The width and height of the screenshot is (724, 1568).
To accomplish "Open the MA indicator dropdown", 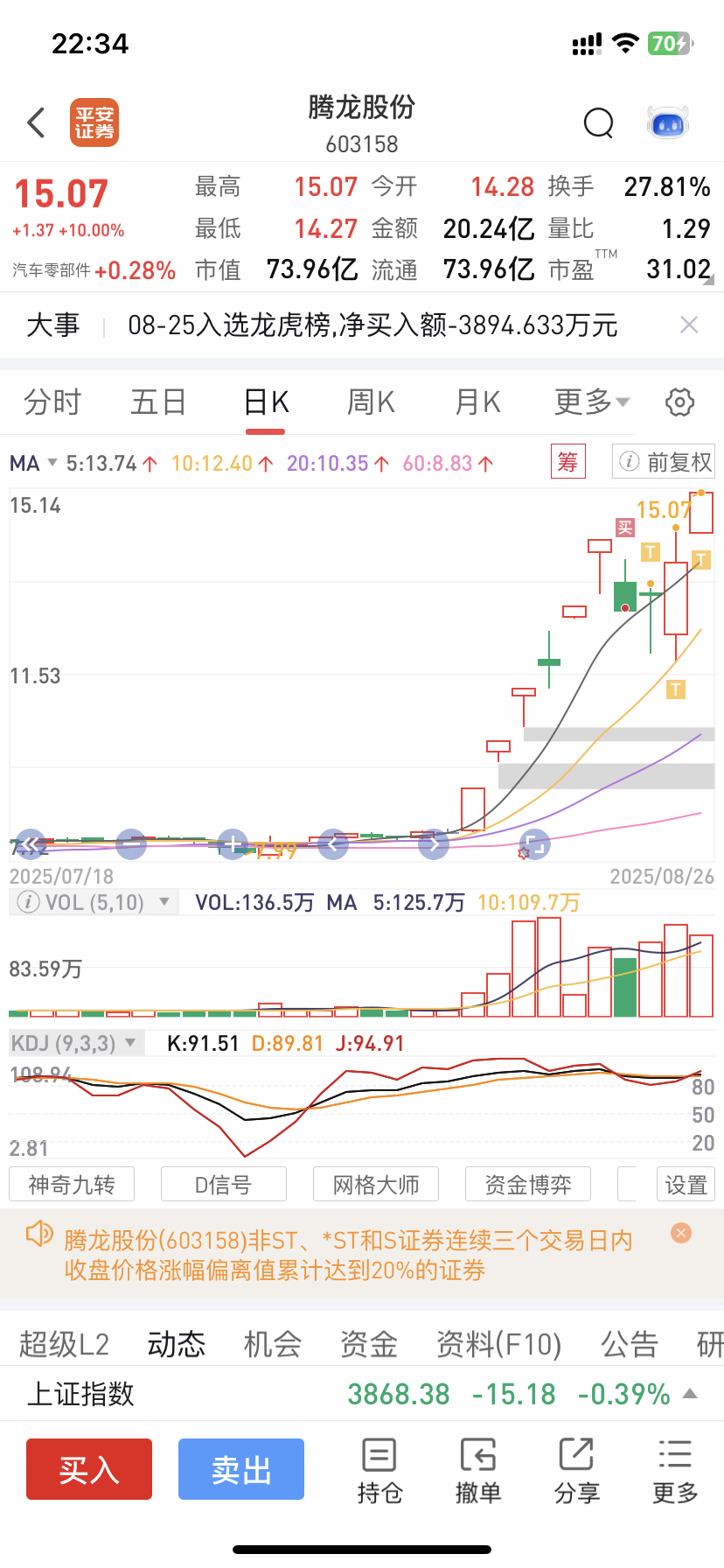I will 33,463.
